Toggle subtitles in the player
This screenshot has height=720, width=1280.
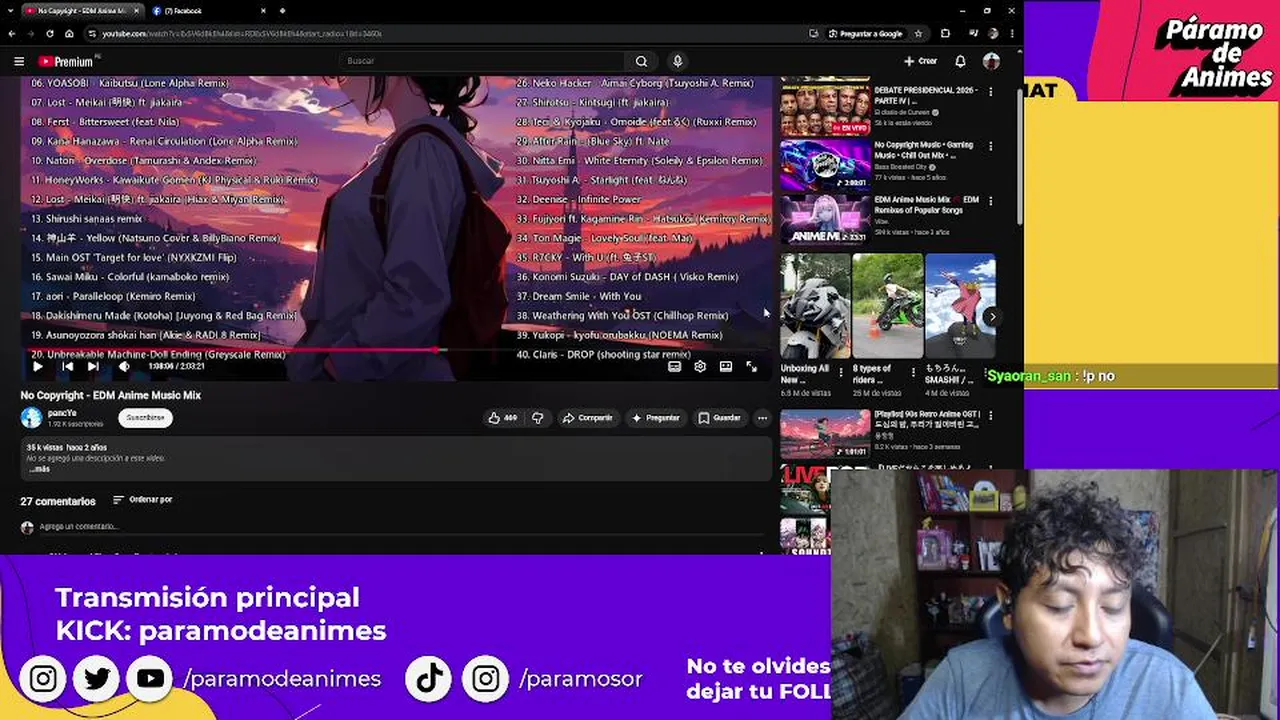coord(674,366)
